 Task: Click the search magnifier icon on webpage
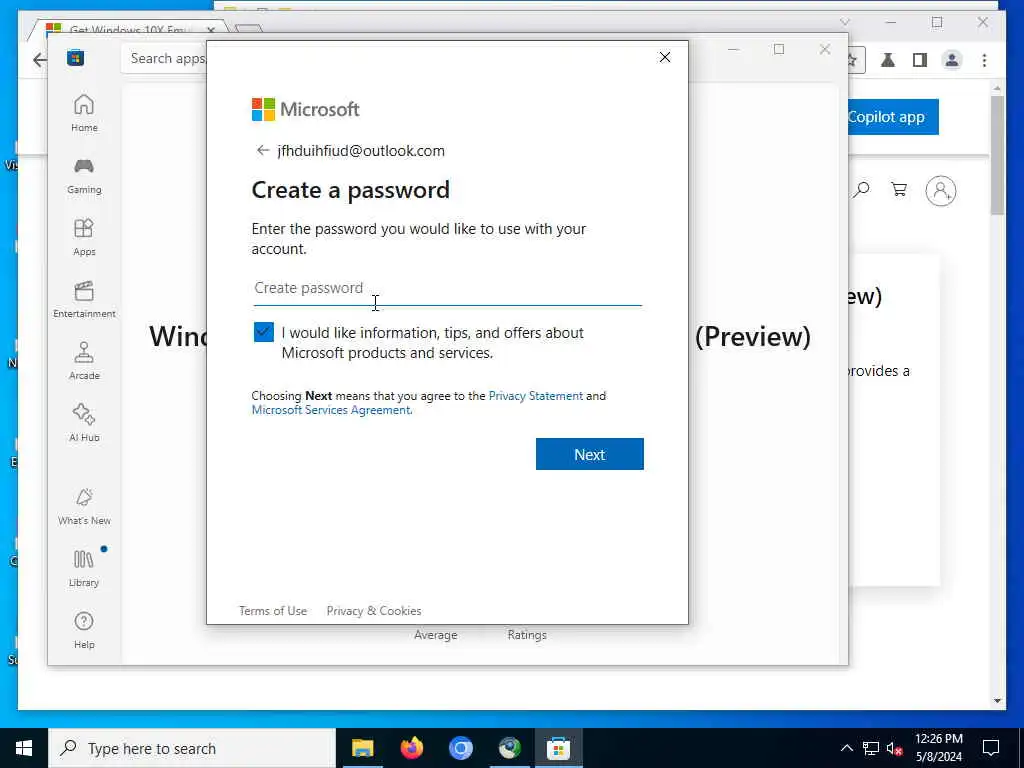[x=861, y=190]
